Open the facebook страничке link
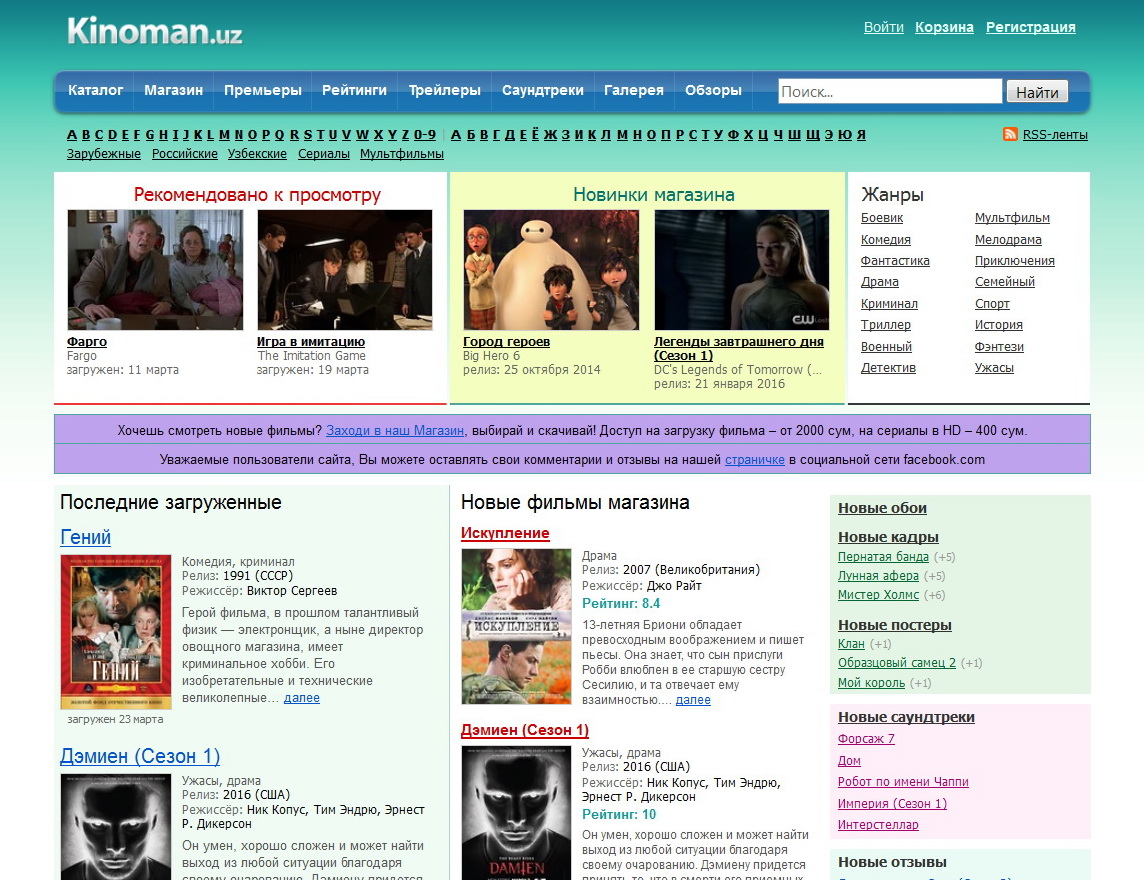This screenshot has height=880, width=1144. click(755, 460)
